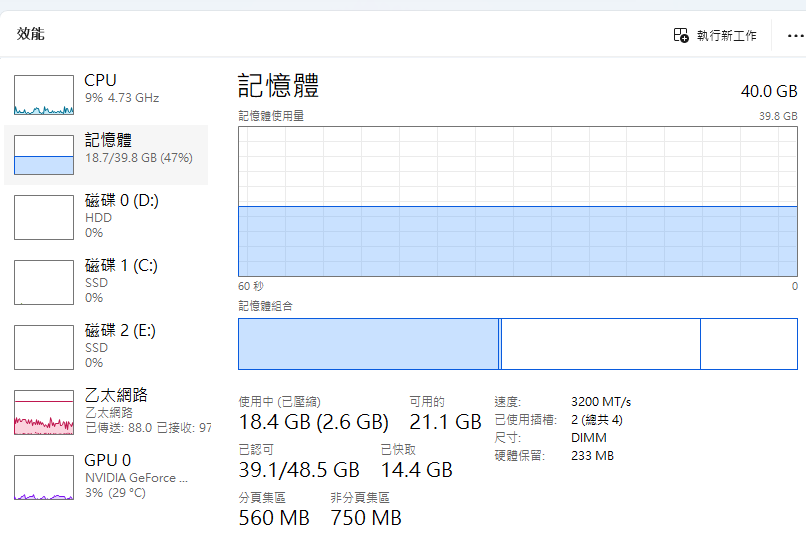Open the three-dot more options menu
806x533 pixels.
click(795, 35)
